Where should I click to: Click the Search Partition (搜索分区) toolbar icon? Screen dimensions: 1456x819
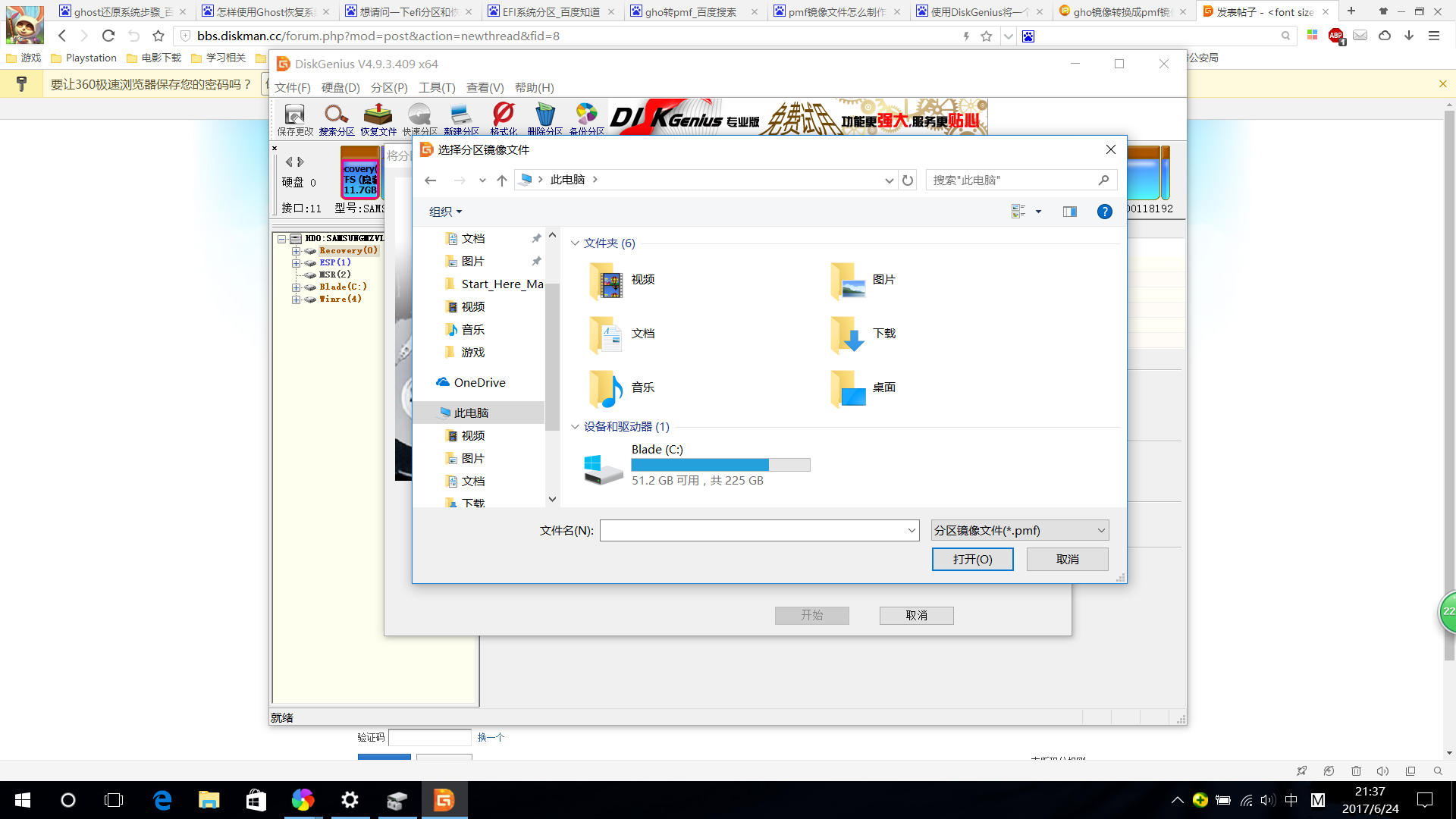click(x=336, y=119)
